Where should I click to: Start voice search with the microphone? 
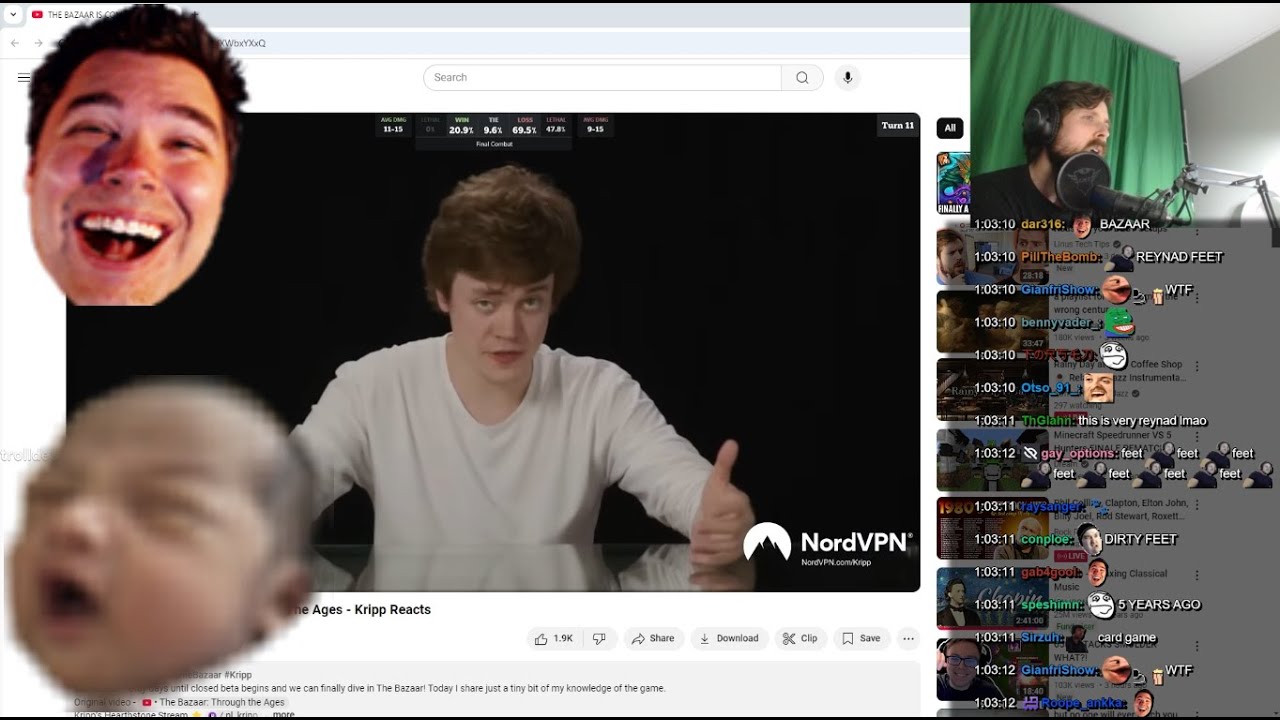pyautogui.click(x=847, y=78)
